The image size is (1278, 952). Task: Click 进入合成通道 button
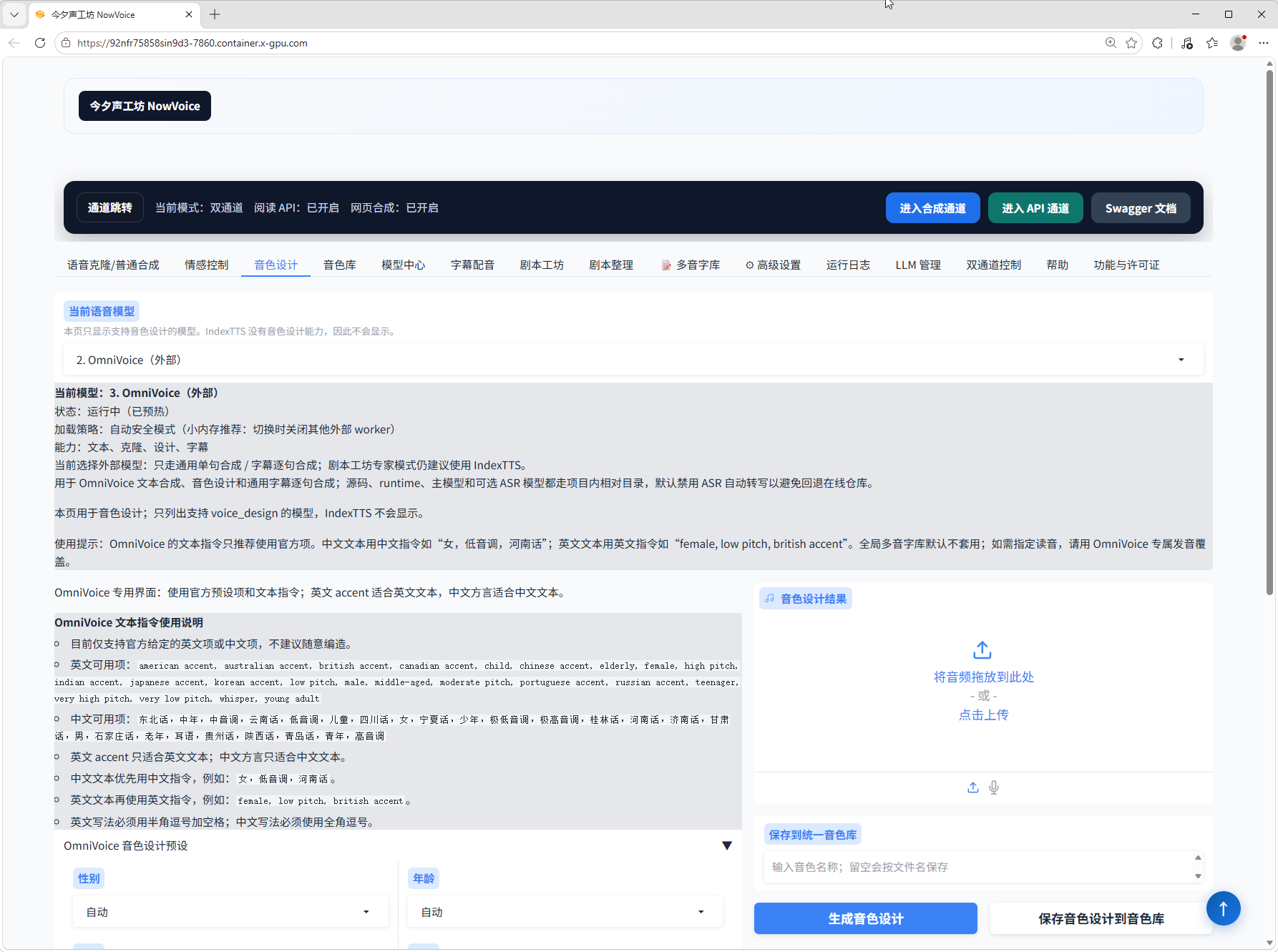tap(932, 208)
